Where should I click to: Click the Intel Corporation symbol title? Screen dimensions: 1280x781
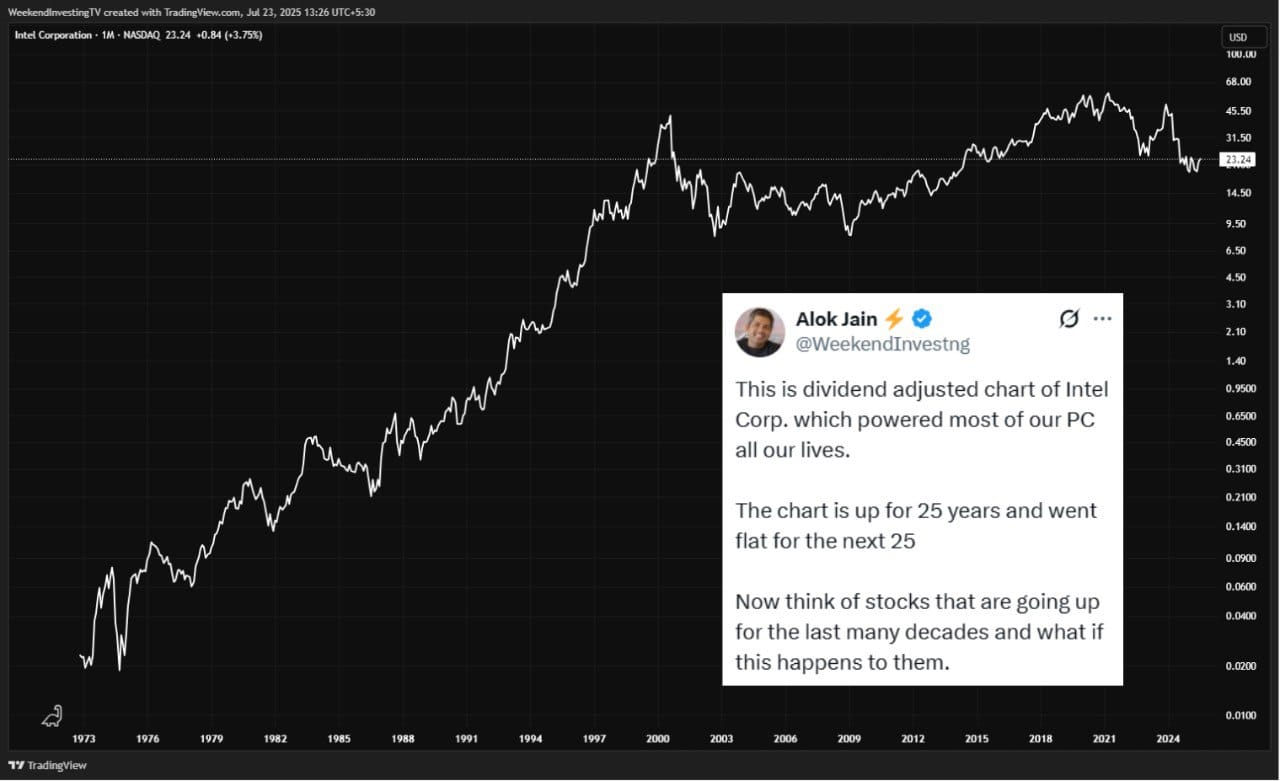point(51,34)
